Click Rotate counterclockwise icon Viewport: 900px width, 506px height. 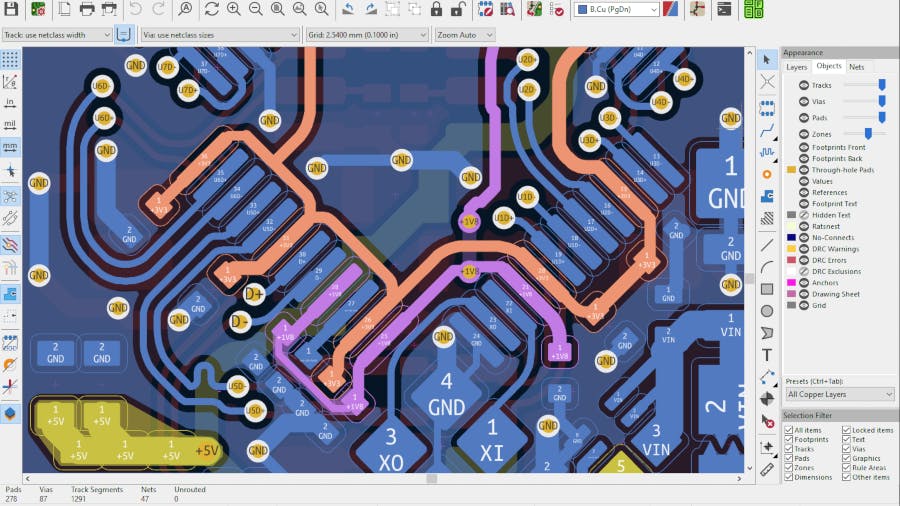click(x=348, y=9)
